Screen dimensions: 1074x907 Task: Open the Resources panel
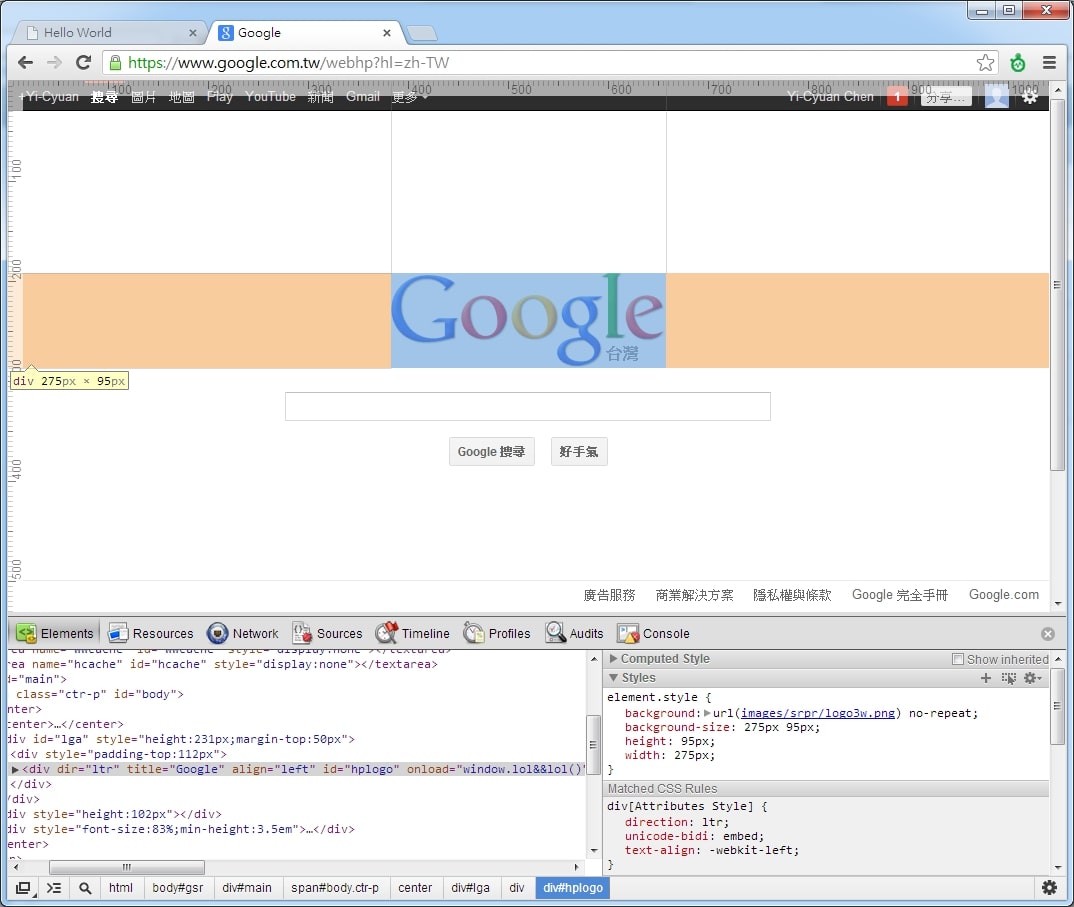click(x=151, y=633)
